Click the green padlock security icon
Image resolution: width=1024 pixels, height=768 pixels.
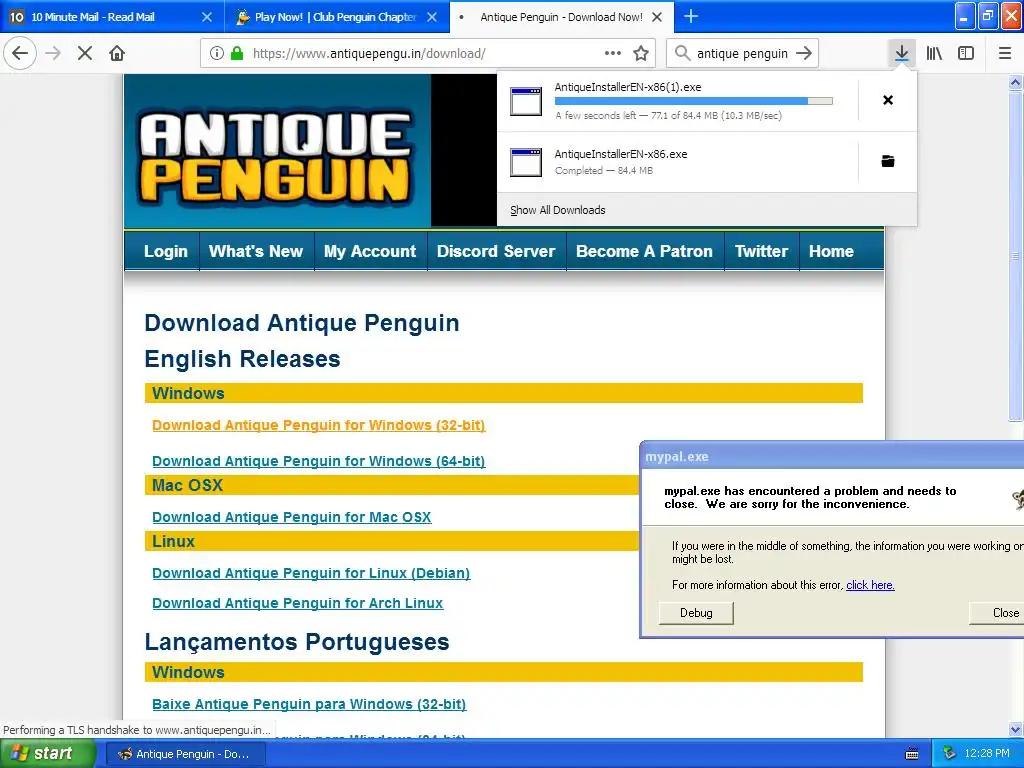(x=237, y=53)
